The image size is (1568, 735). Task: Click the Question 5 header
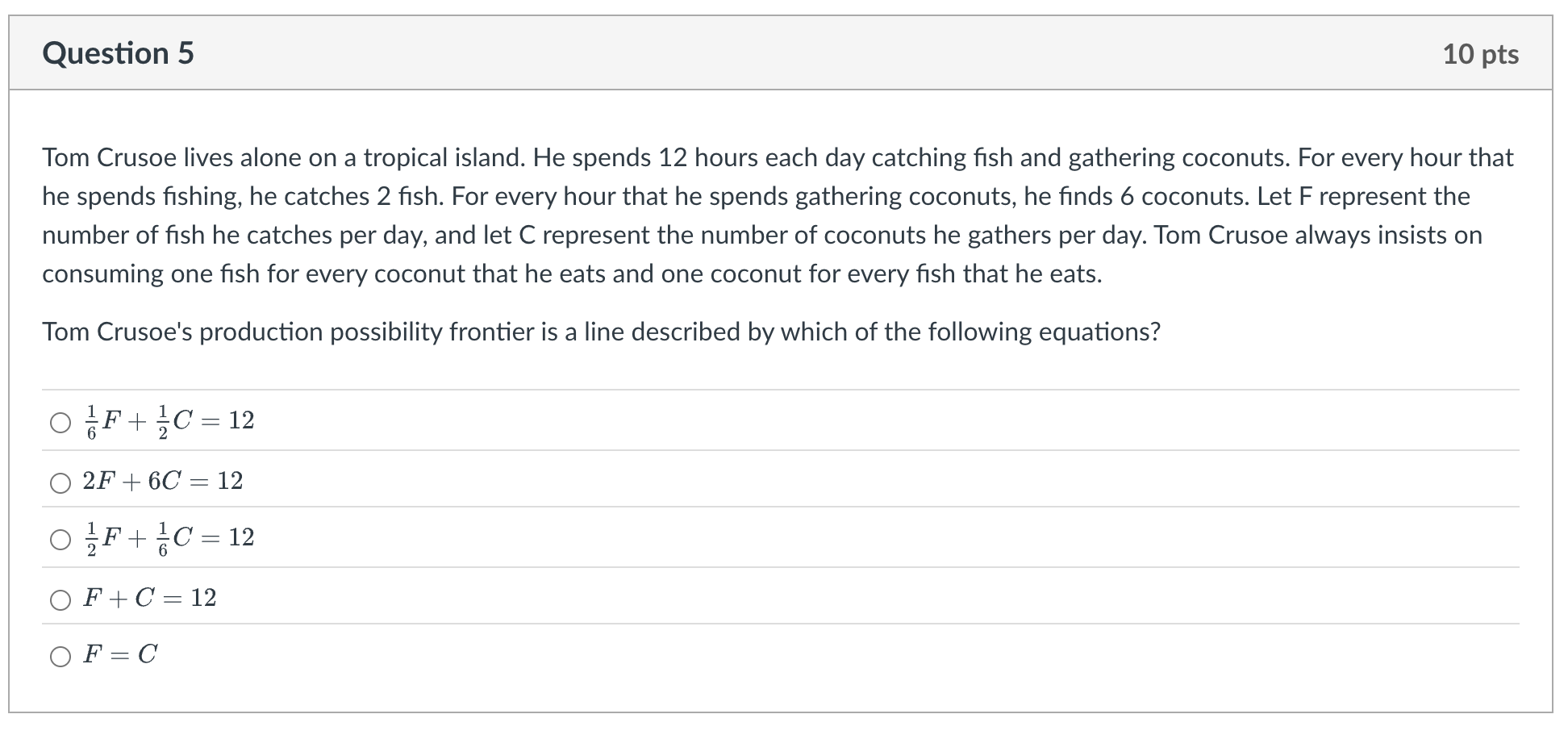[119, 53]
